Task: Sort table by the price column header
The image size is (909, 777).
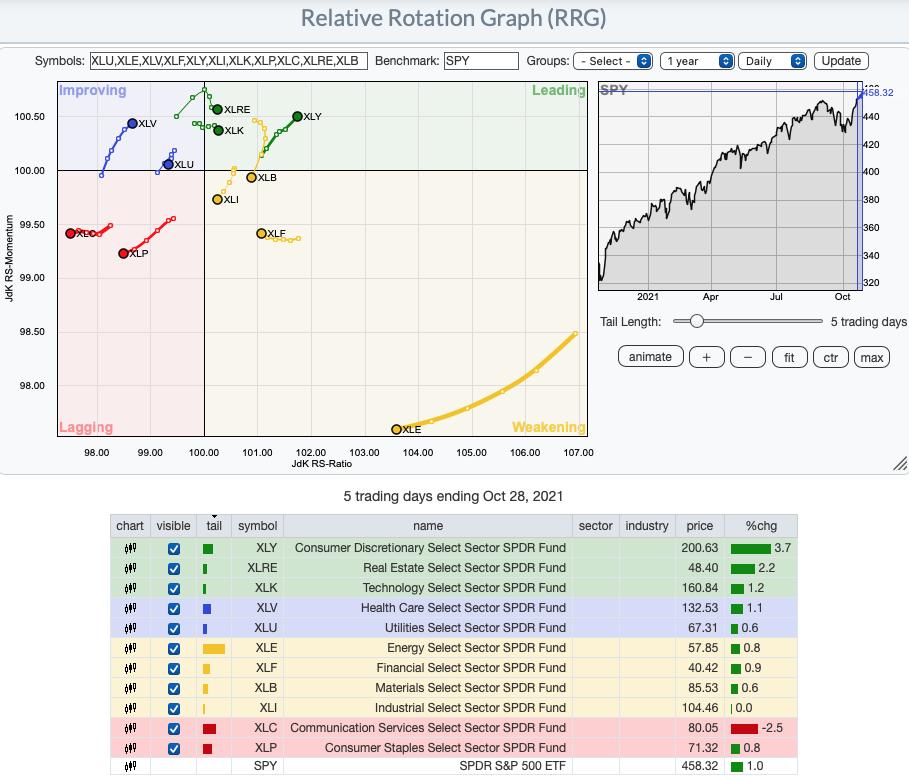Action: [x=700, y=526]
